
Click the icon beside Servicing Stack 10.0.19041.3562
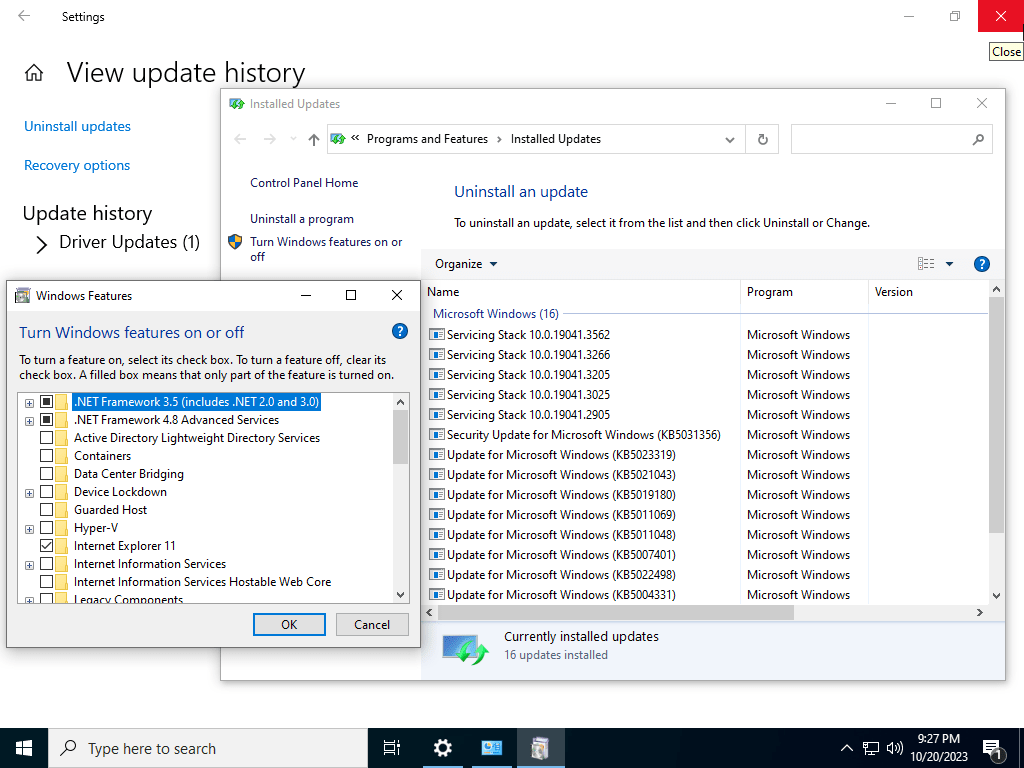436,334
